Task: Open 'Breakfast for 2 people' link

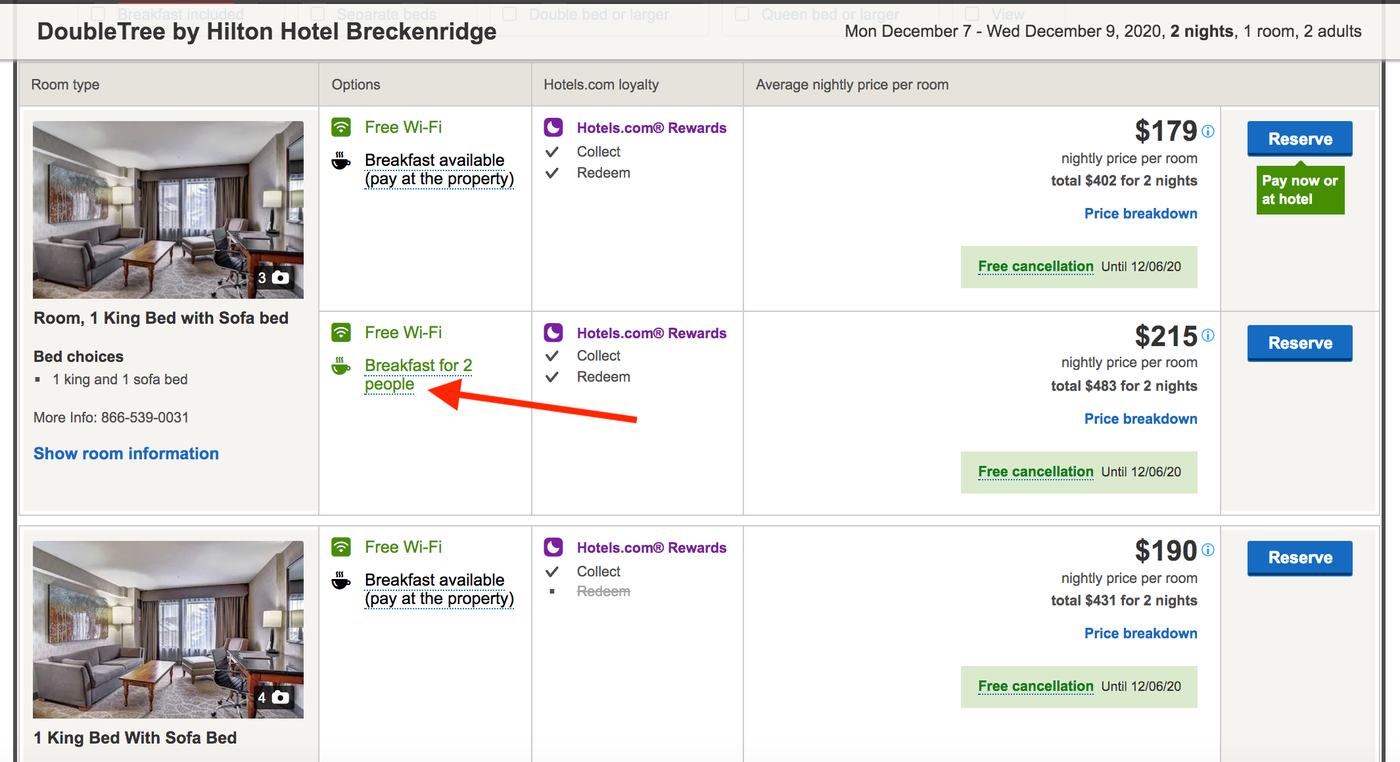Action: click(x=417, y=375)
